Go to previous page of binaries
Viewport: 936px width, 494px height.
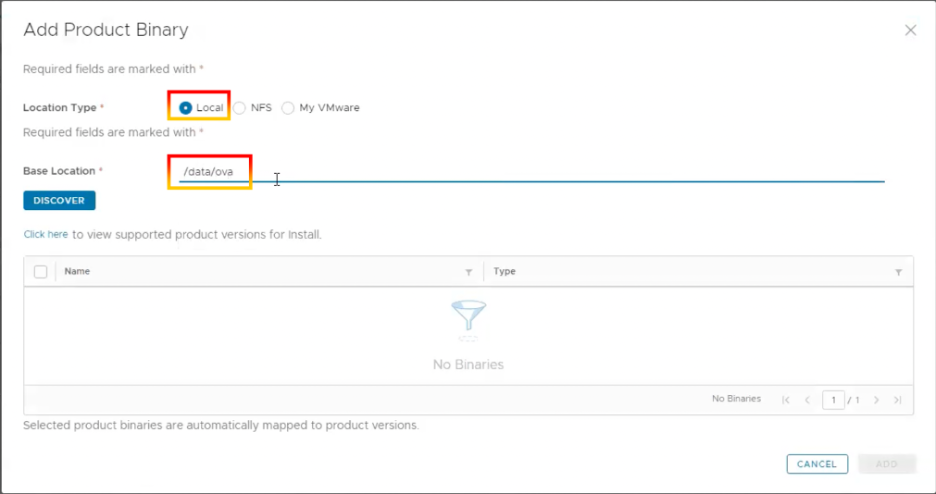click(808, 400)
